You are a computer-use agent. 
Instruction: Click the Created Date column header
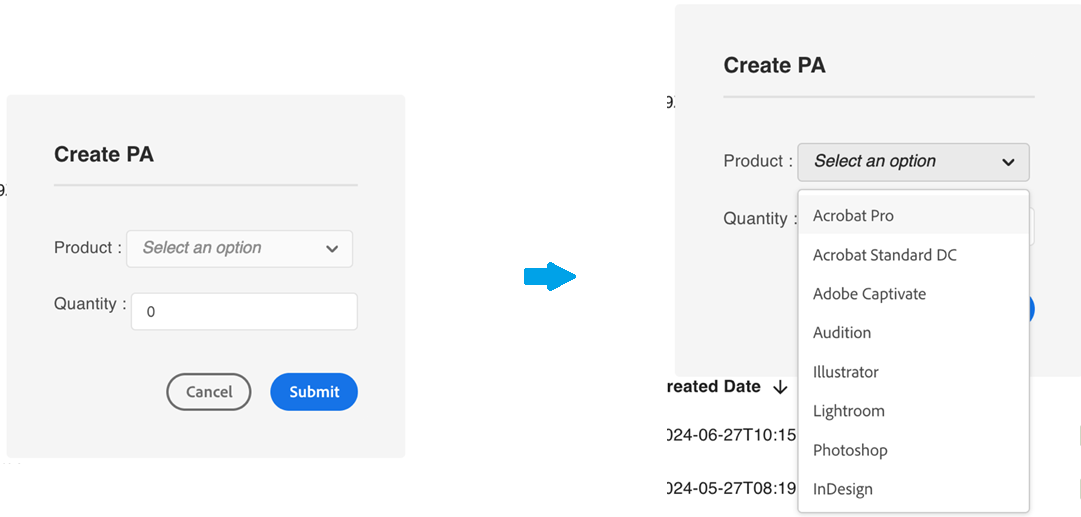714,387
